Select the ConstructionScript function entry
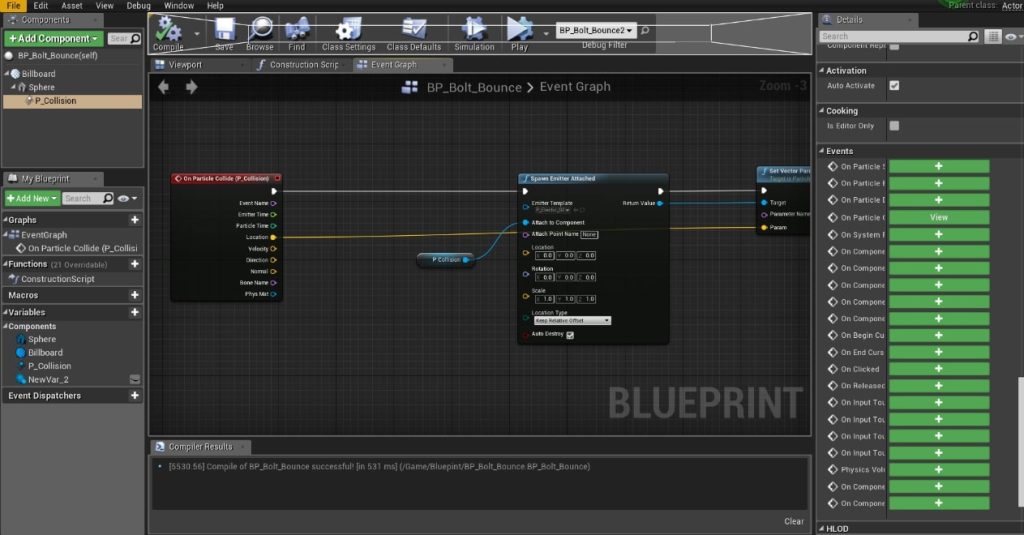The height and width of the screenshot is (535, 1024). pos(57,279)
